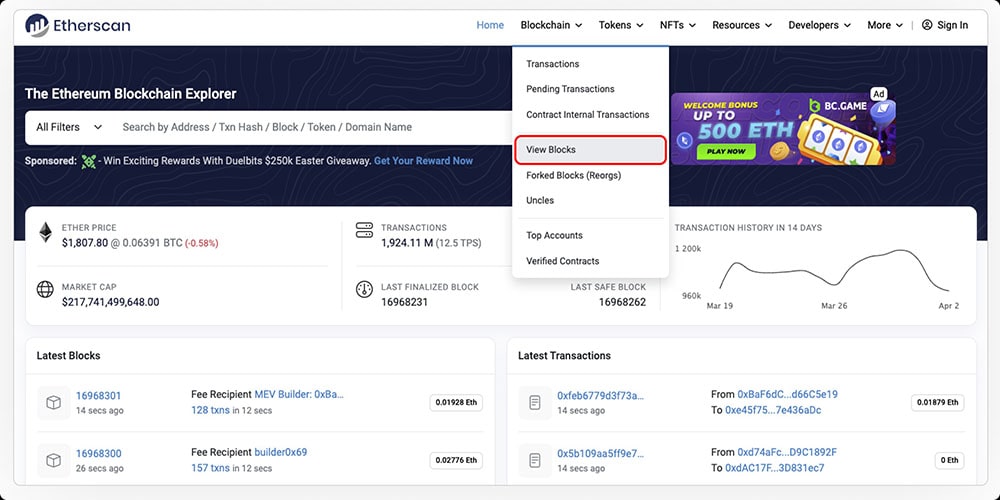The height and width of the screenshot is (500, 1000).
Task: Choose Top Accounts menu entry
Action: [x=554, y=236]
